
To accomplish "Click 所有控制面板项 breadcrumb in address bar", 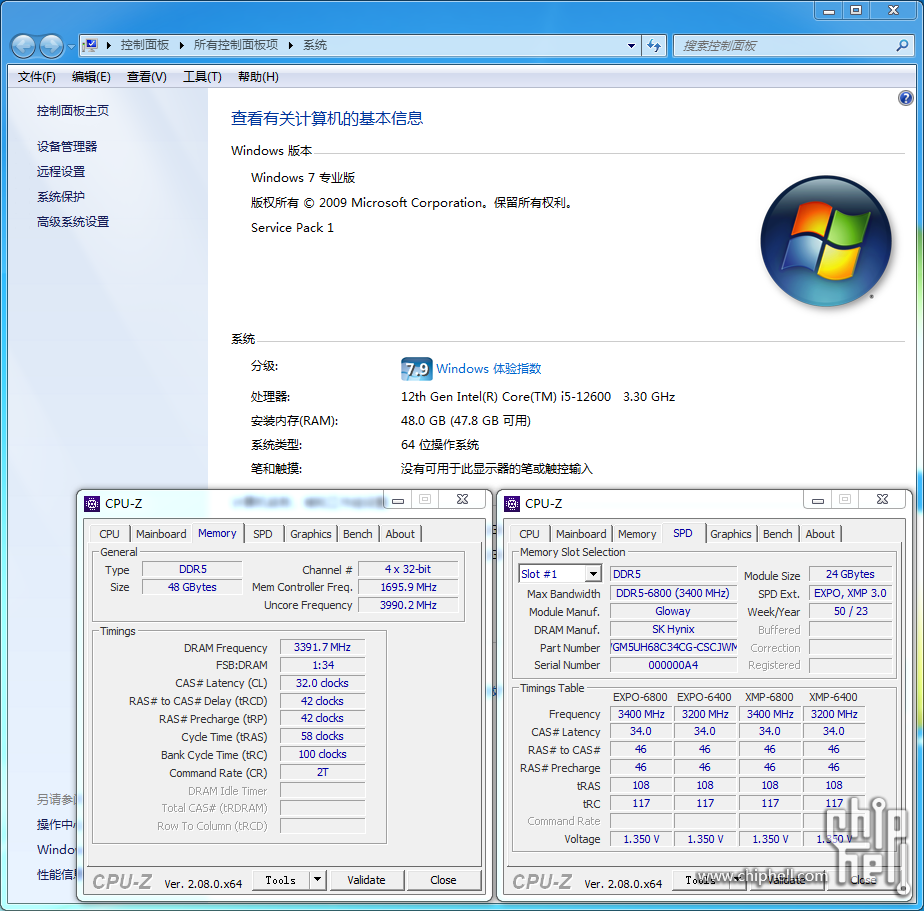I will 236,45.
